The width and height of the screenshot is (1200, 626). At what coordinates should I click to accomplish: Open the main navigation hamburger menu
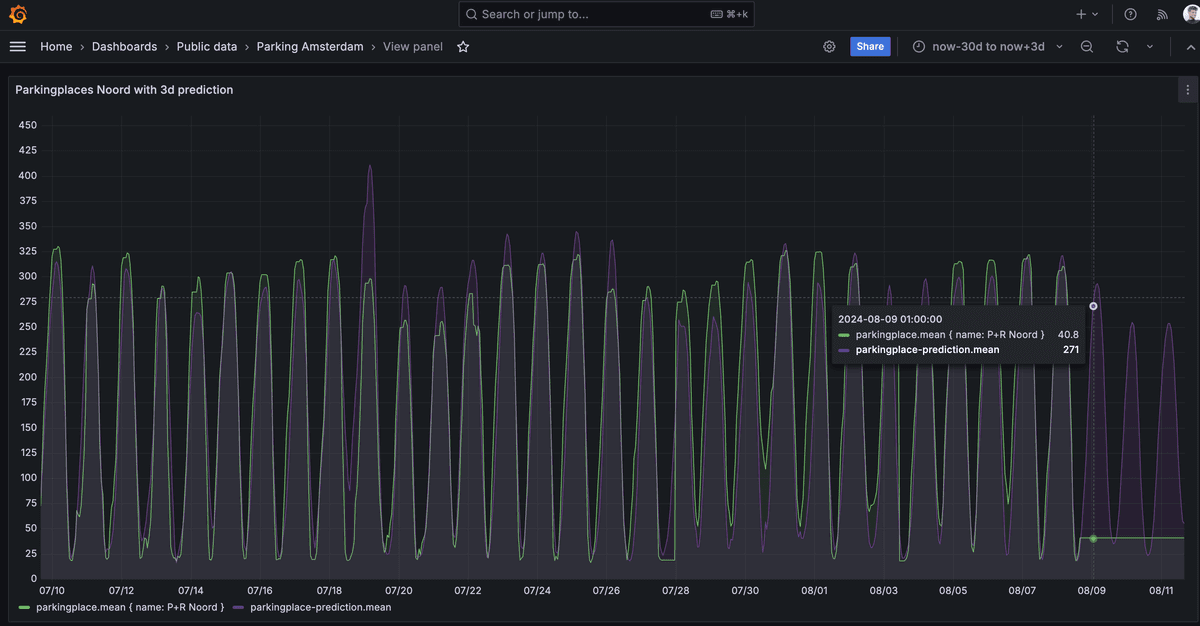tap(18, 46)
